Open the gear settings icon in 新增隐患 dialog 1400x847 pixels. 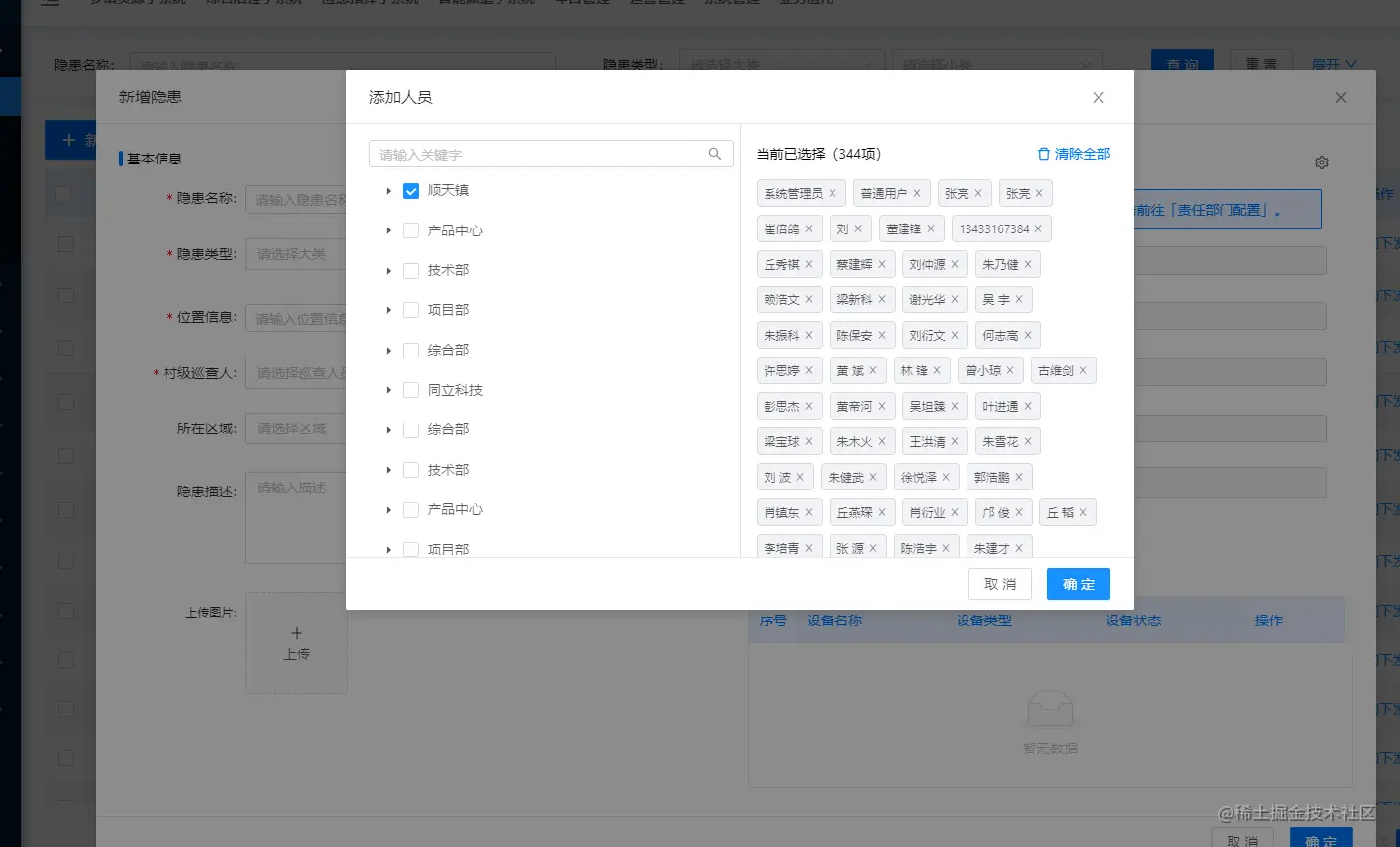[x=1322, y=163]
